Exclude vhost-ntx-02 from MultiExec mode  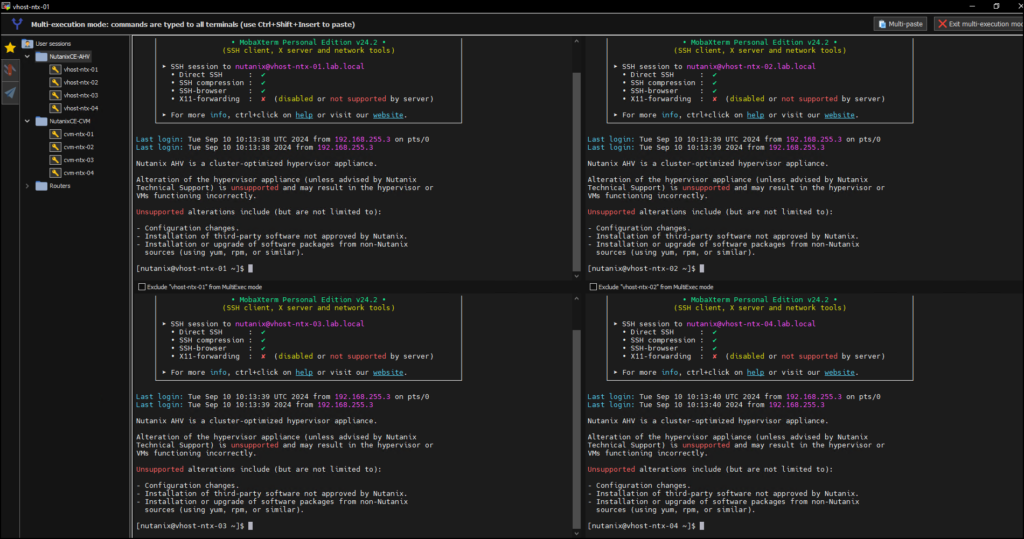593,287
